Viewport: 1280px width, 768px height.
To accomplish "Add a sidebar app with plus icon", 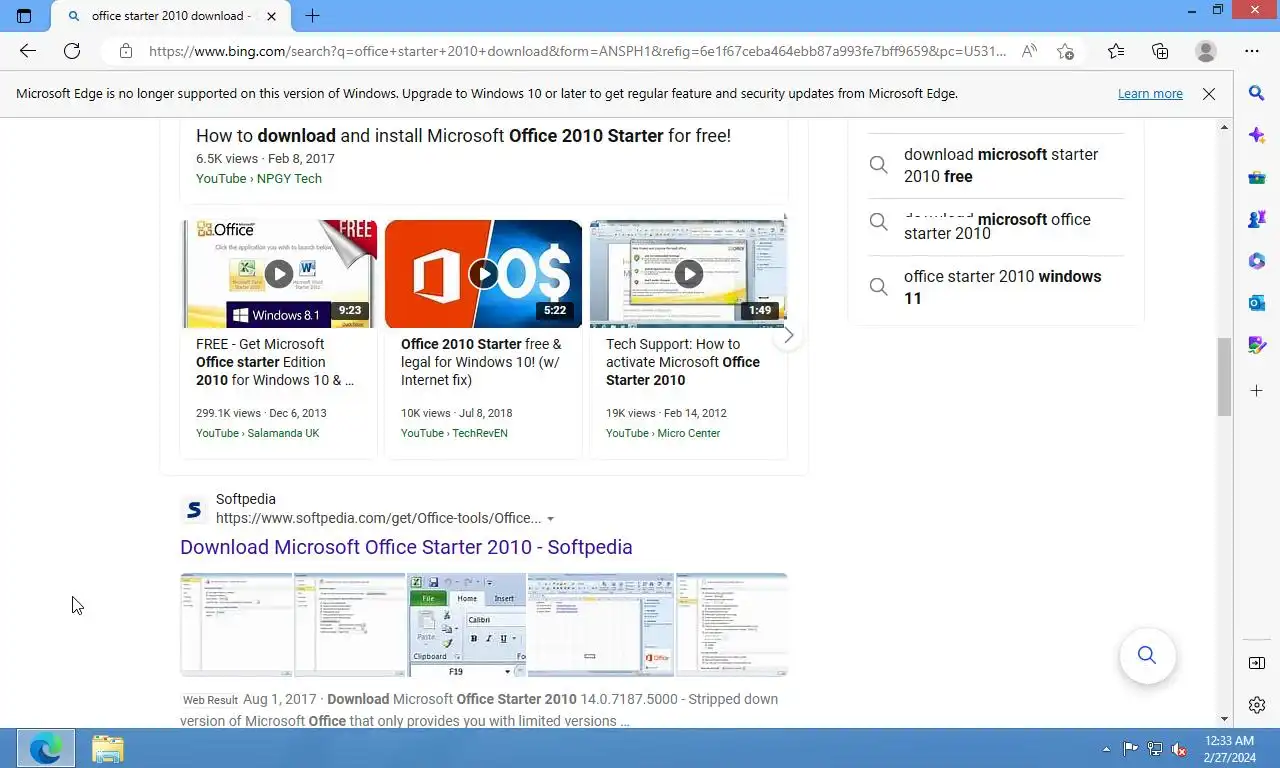I will coord(1257,390).
